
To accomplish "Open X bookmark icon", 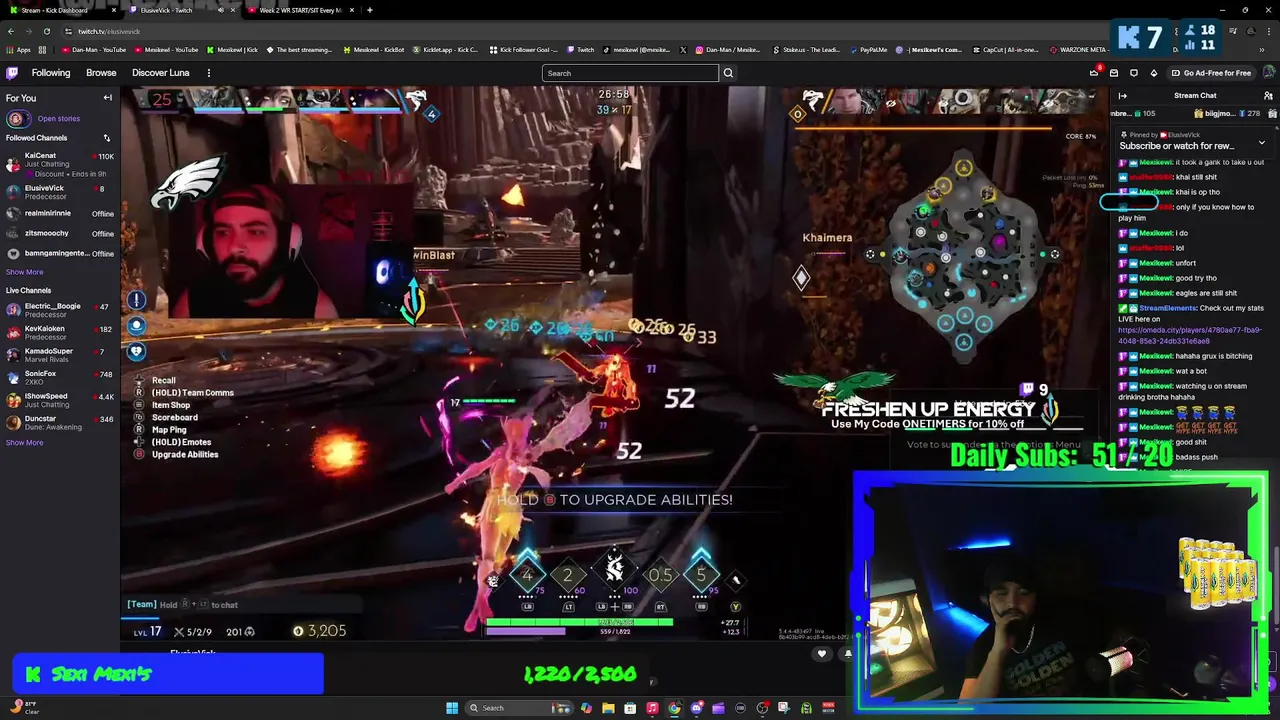I will click(x=684, y=49).
